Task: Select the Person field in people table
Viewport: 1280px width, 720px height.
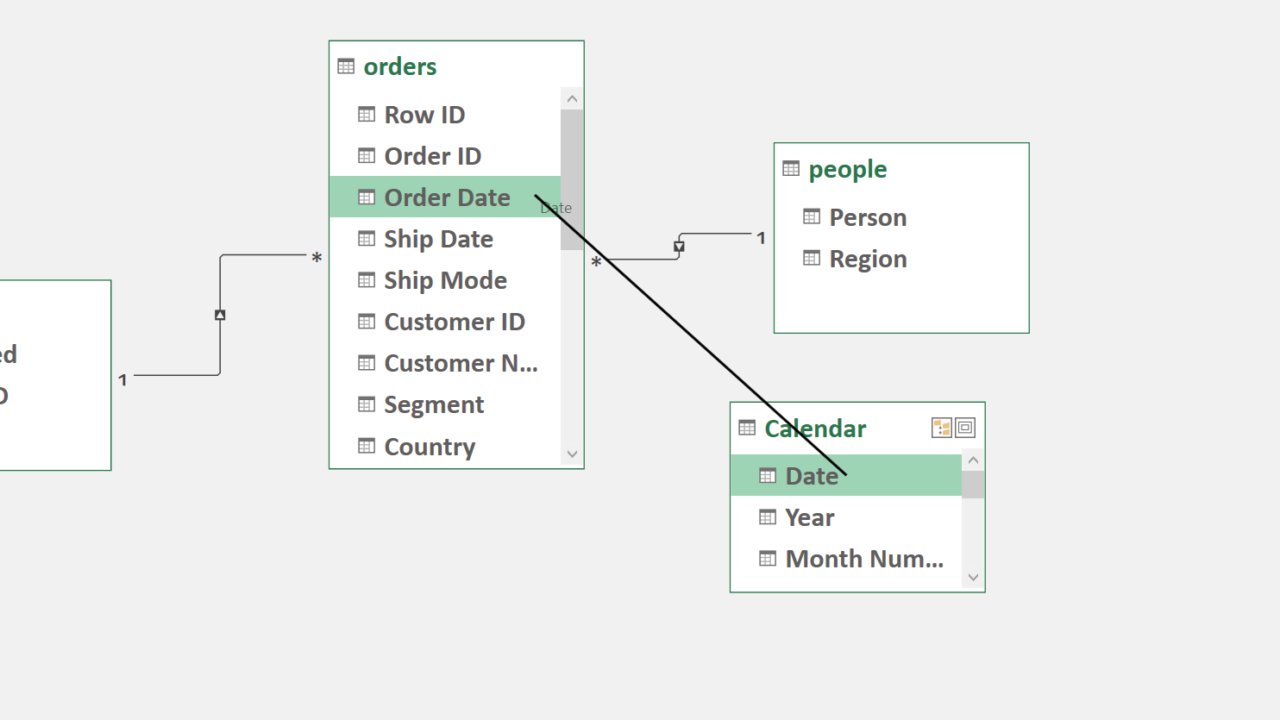Action: [867, 218]
